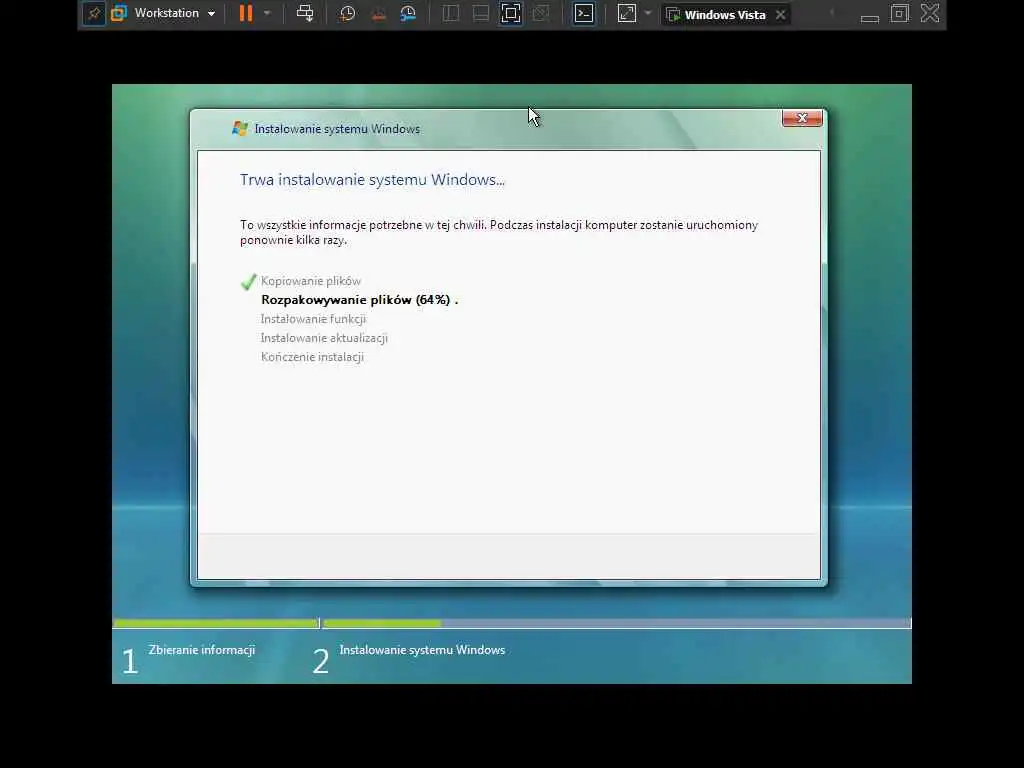
Task: Click the pin toolbar icon
Action: click(x=94, y=14)
